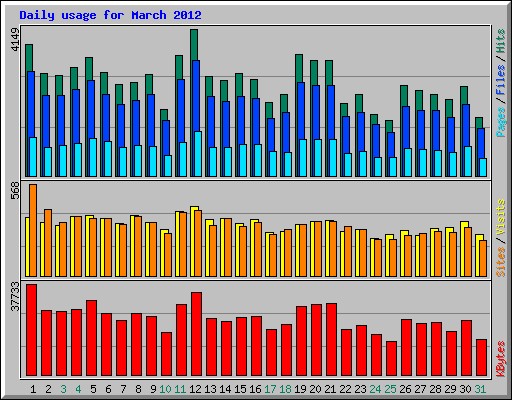This screenshot has width=512, height=400.
Task: Click the red KBytes bar for day 12
Action: 196,334
